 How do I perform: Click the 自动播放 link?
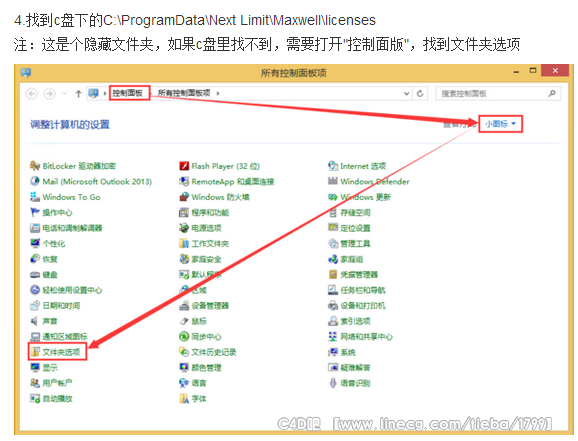click(x=58, y=399)
